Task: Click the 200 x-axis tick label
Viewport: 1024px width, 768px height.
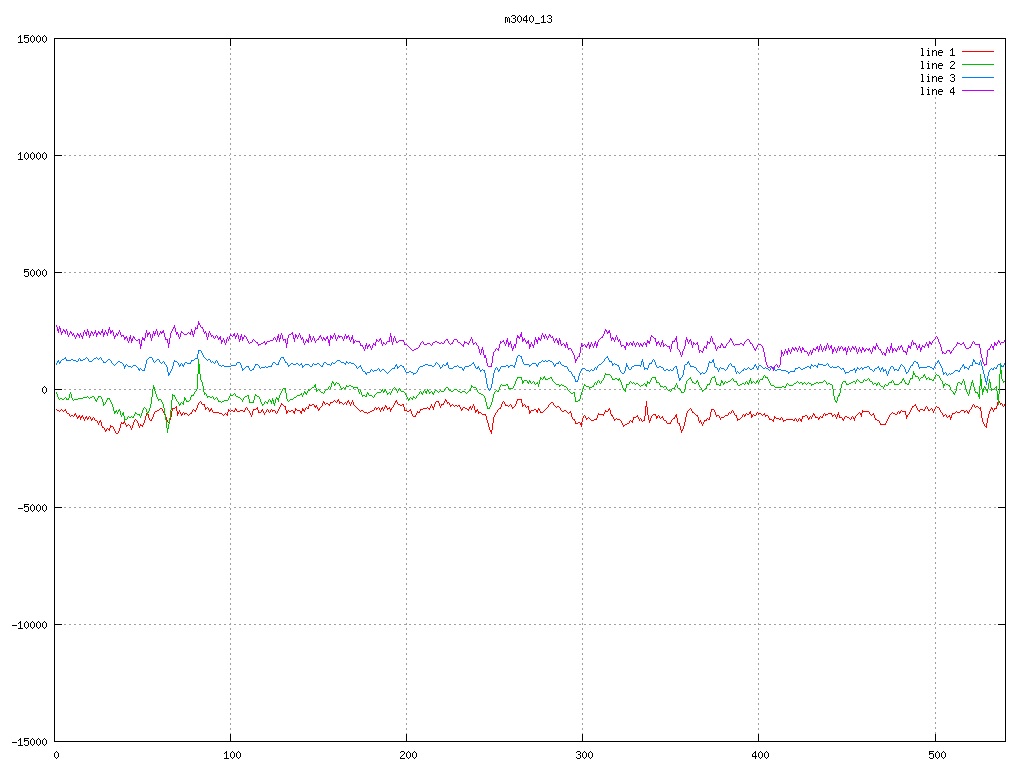Action: tap(407, 755)
